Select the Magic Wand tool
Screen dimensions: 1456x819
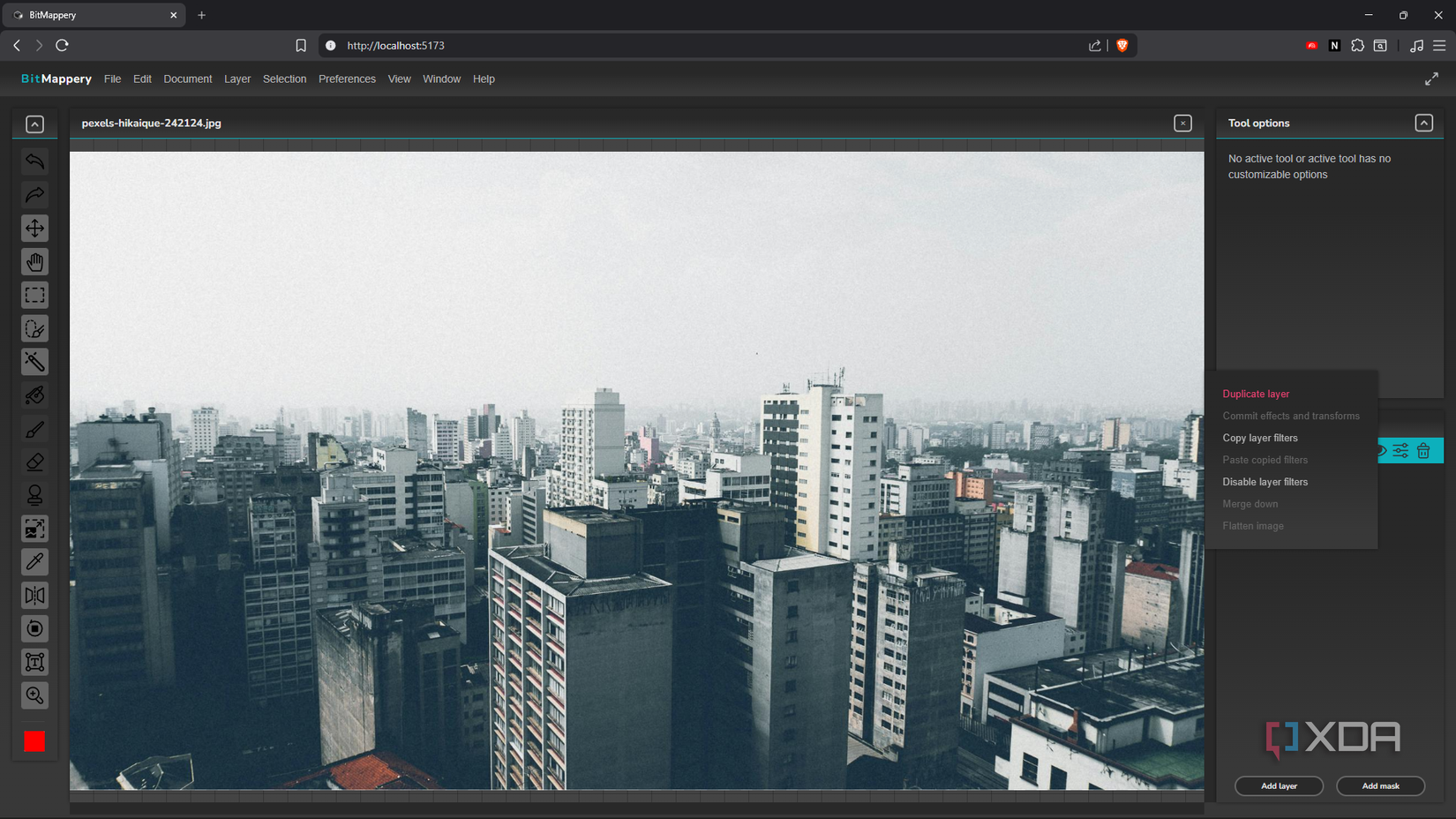(x=34, y=362)
